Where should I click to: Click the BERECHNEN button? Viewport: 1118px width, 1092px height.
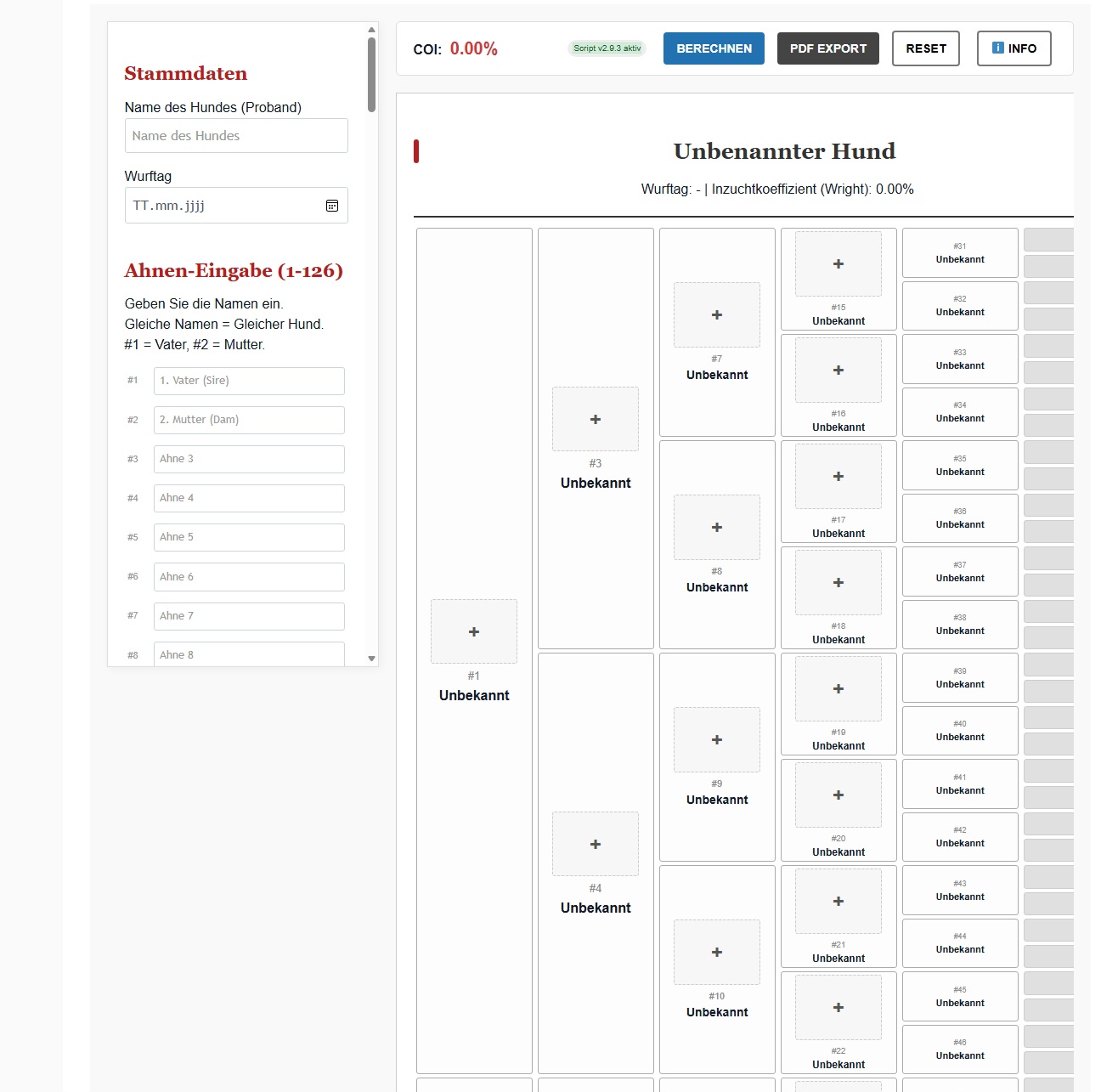click(714, 48)
